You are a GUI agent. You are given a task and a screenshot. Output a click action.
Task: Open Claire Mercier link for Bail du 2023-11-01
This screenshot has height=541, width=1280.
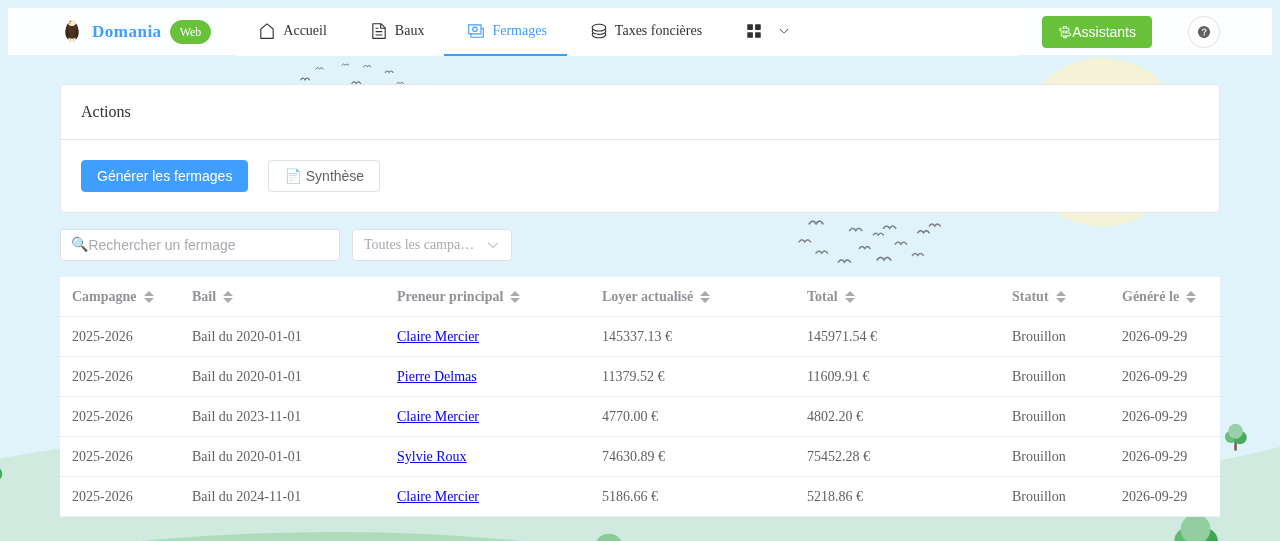click(x=438, y=417)
